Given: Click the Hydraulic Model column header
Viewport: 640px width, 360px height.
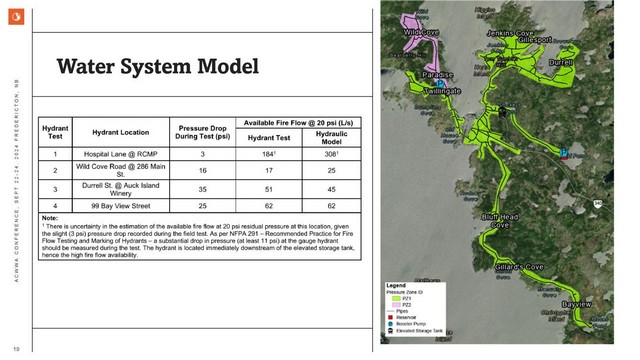Looking at the screenshot, I should (331, 138).
